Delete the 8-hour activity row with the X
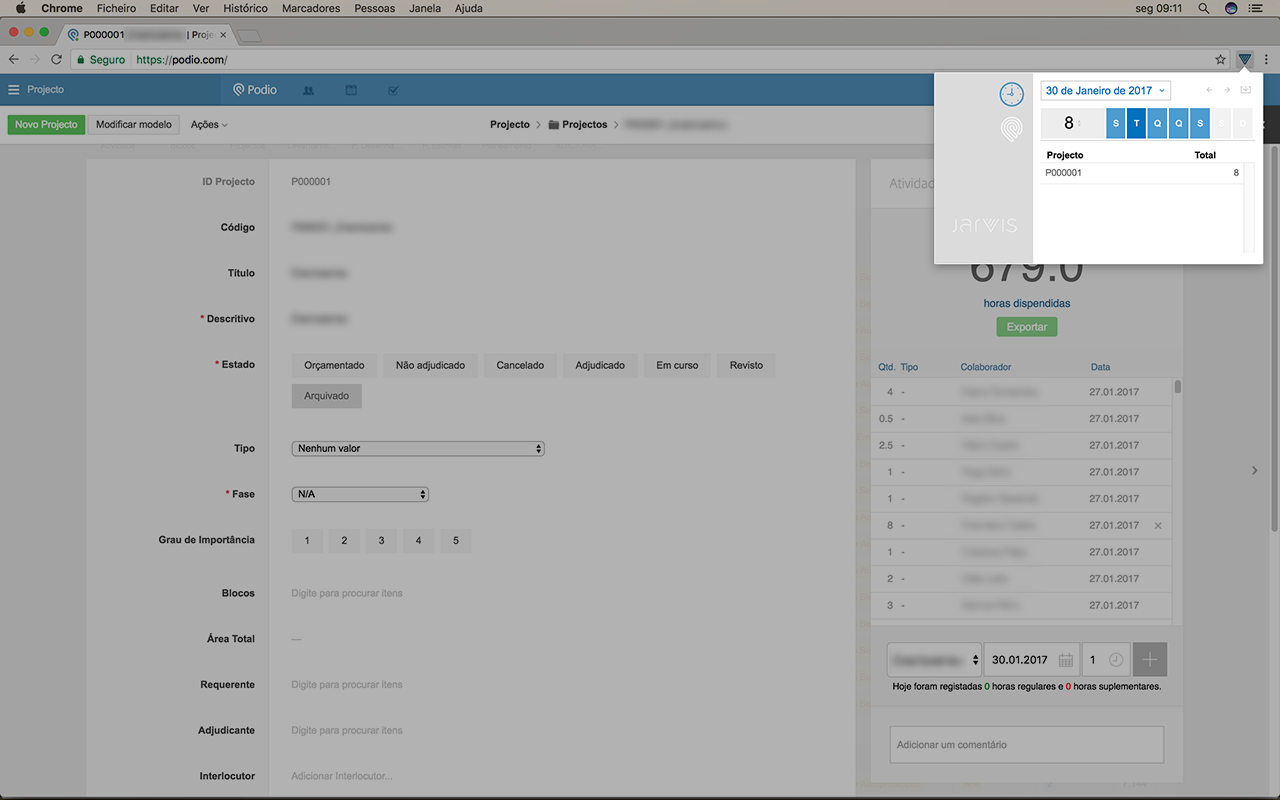 click(1158, 525)
